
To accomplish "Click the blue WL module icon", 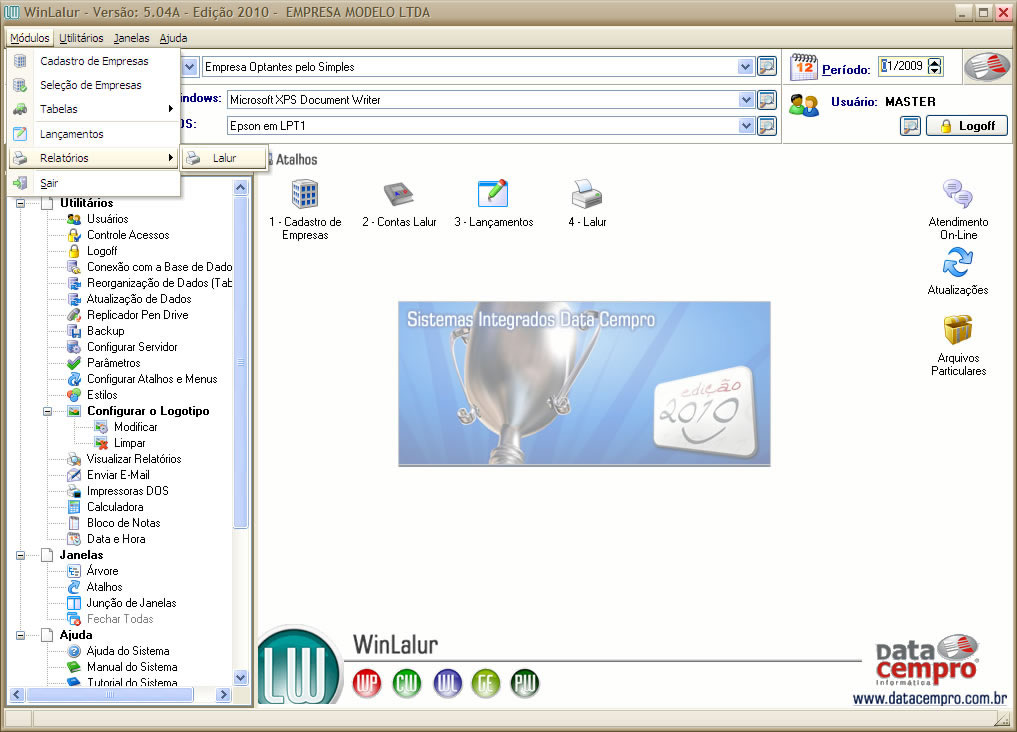I will point(448,683).
